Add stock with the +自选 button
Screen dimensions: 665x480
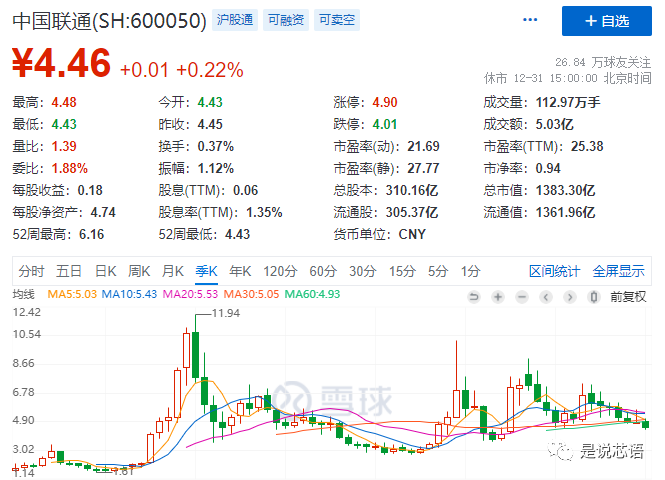[x=606, y=21]
